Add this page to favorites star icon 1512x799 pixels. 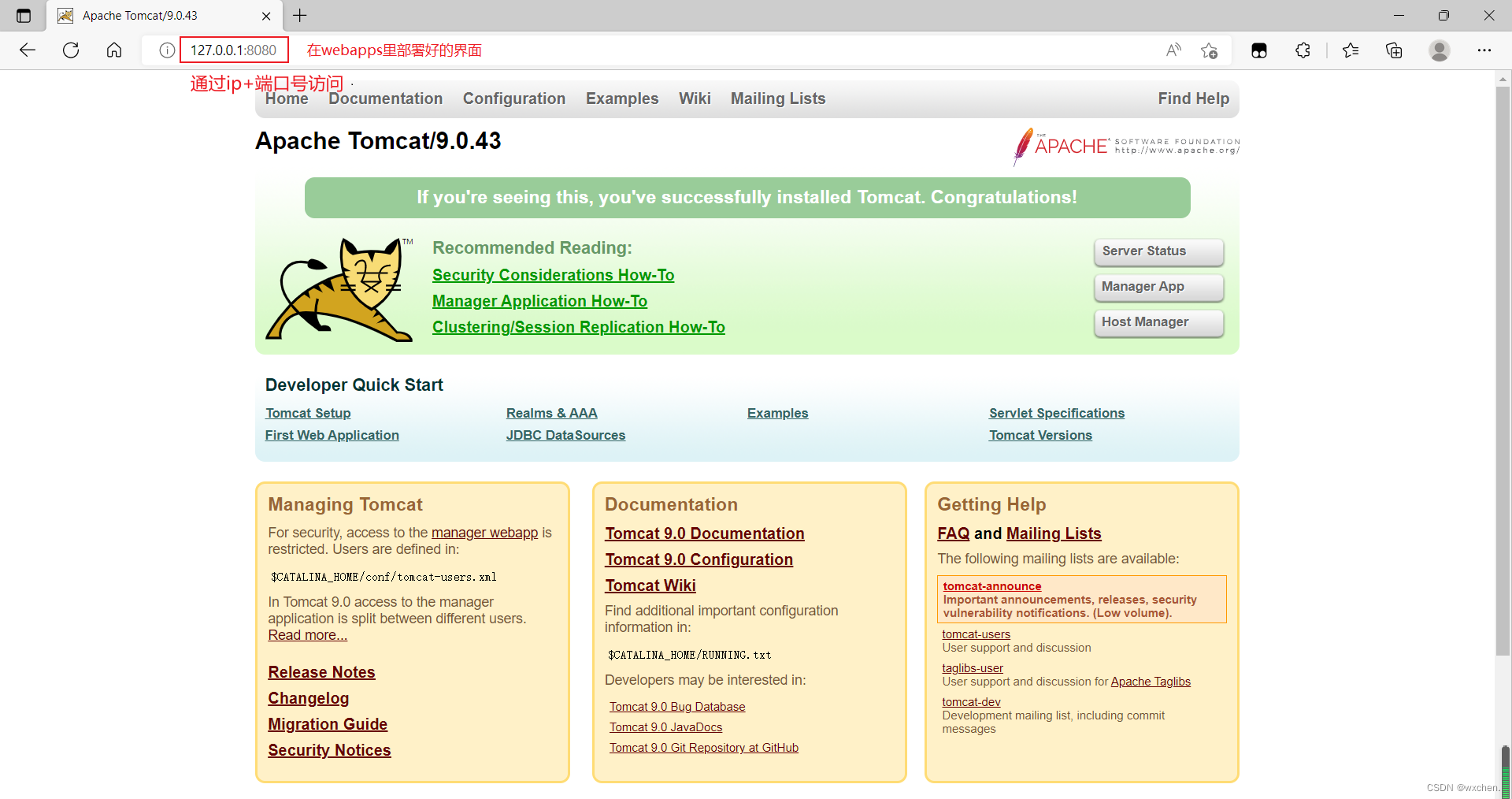tap(1210, 50)
